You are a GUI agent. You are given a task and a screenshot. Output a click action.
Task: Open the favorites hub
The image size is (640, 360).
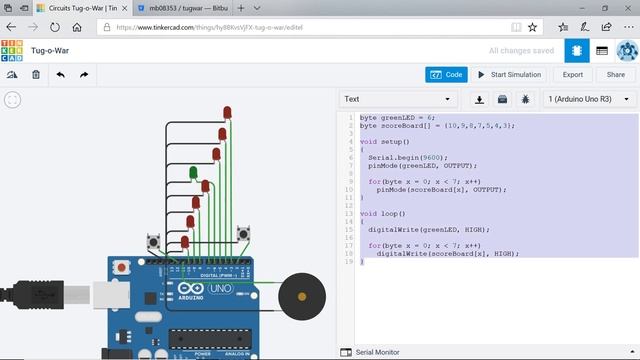tap(563, 27)
